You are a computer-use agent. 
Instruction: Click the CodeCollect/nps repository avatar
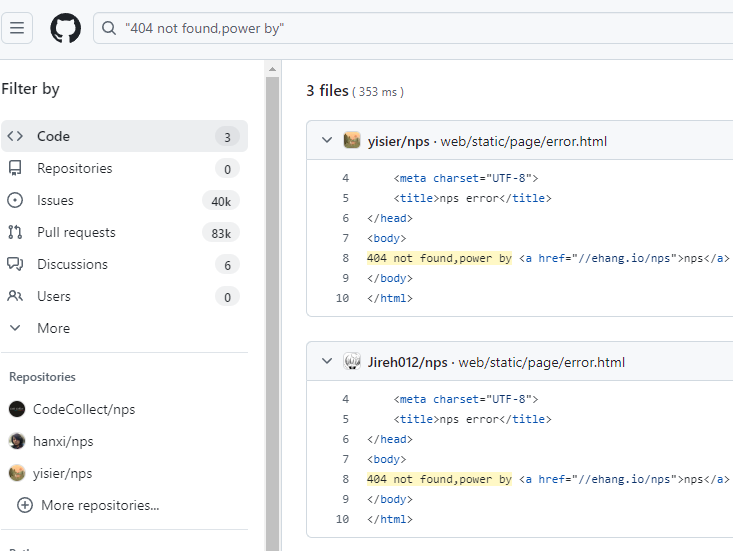(x=17, y=409)
